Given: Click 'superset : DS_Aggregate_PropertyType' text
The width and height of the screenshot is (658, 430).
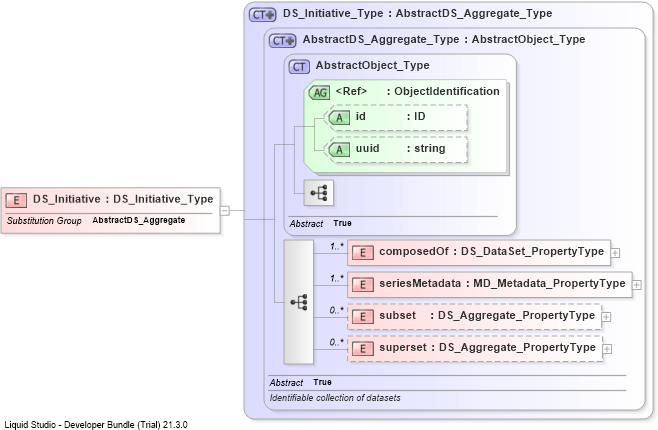Looking at the screenshot, I should [487, 347].
